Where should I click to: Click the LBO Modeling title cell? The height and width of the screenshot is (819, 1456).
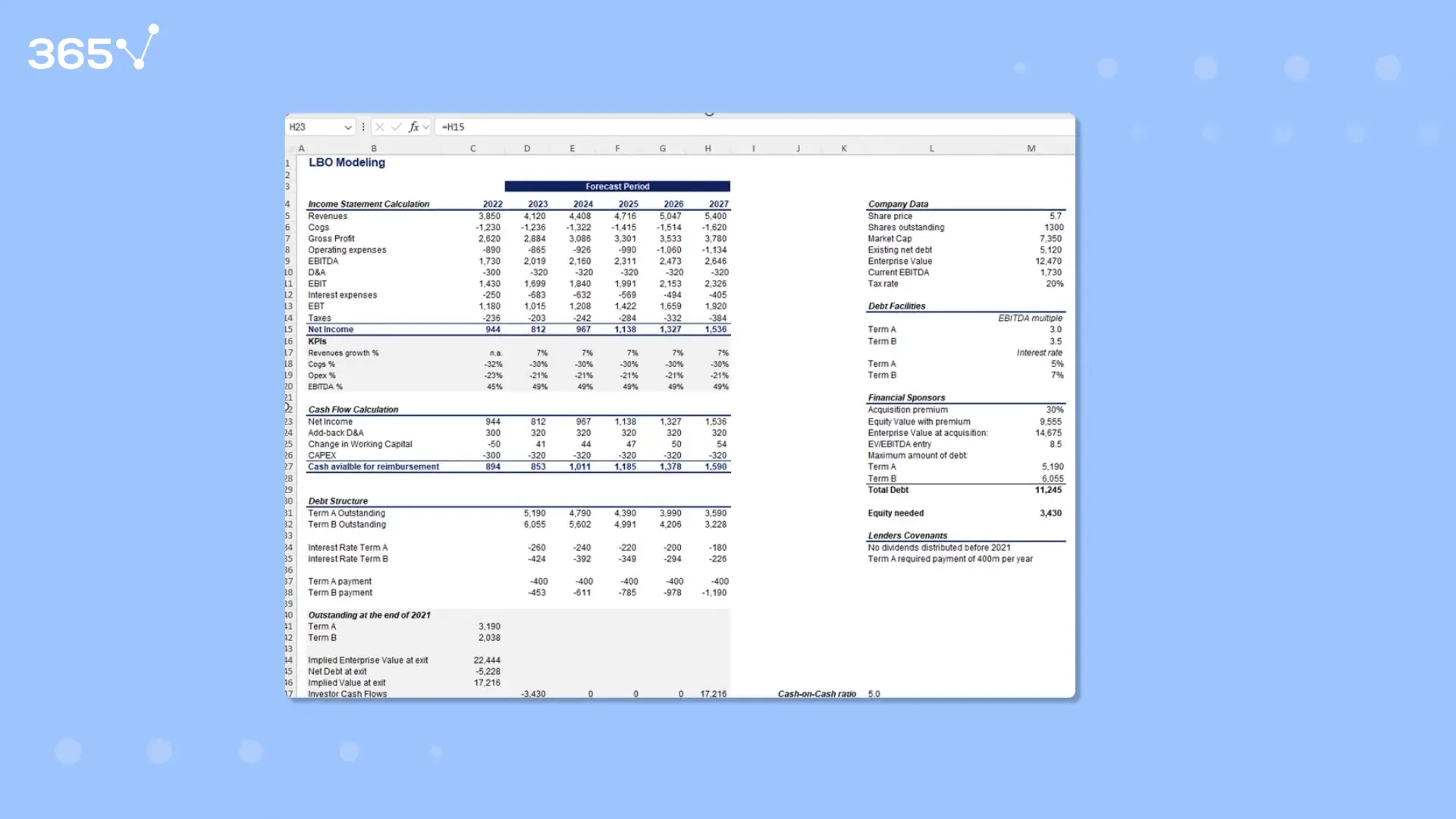click(347, 162)
